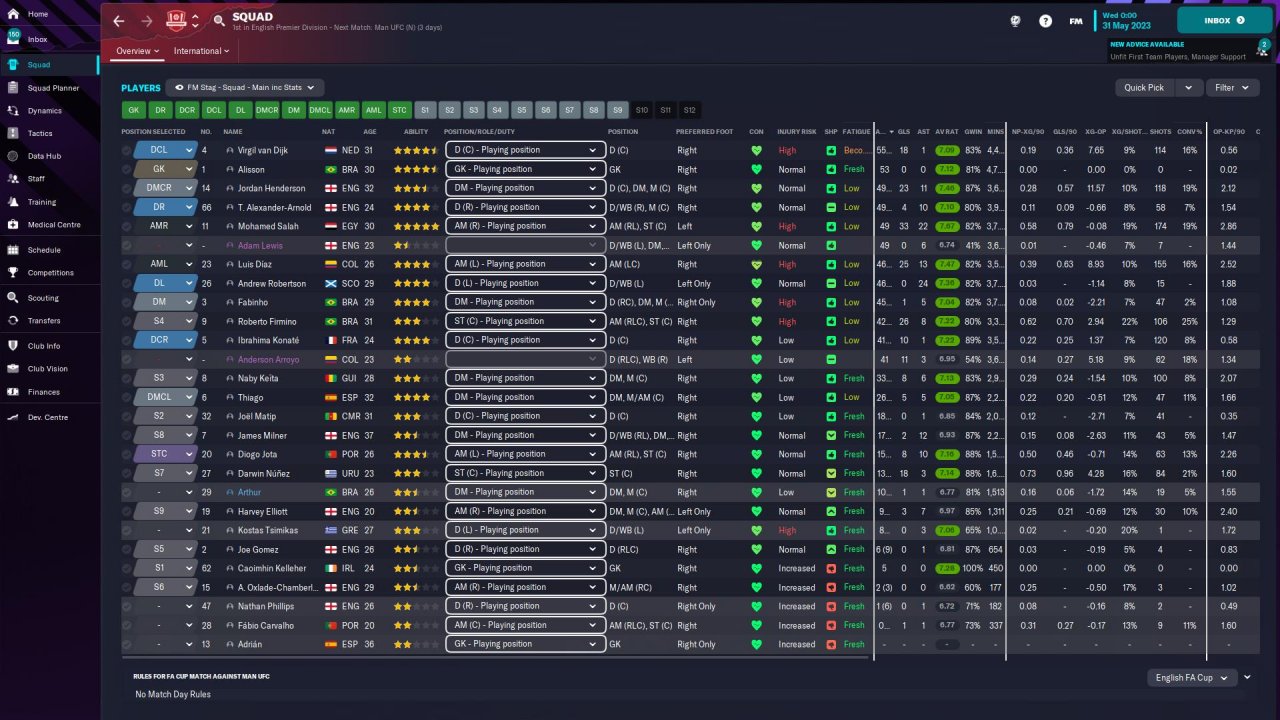Screen dimensions: 1280x720
Task: Tick the selection circle on Harvey Elliott's row
Action: (x=126, y=511)
